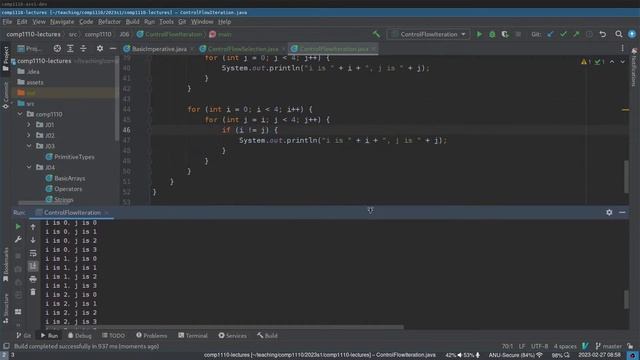
Task: Click the master Git branch widget
Action: [x=608, y=346]
